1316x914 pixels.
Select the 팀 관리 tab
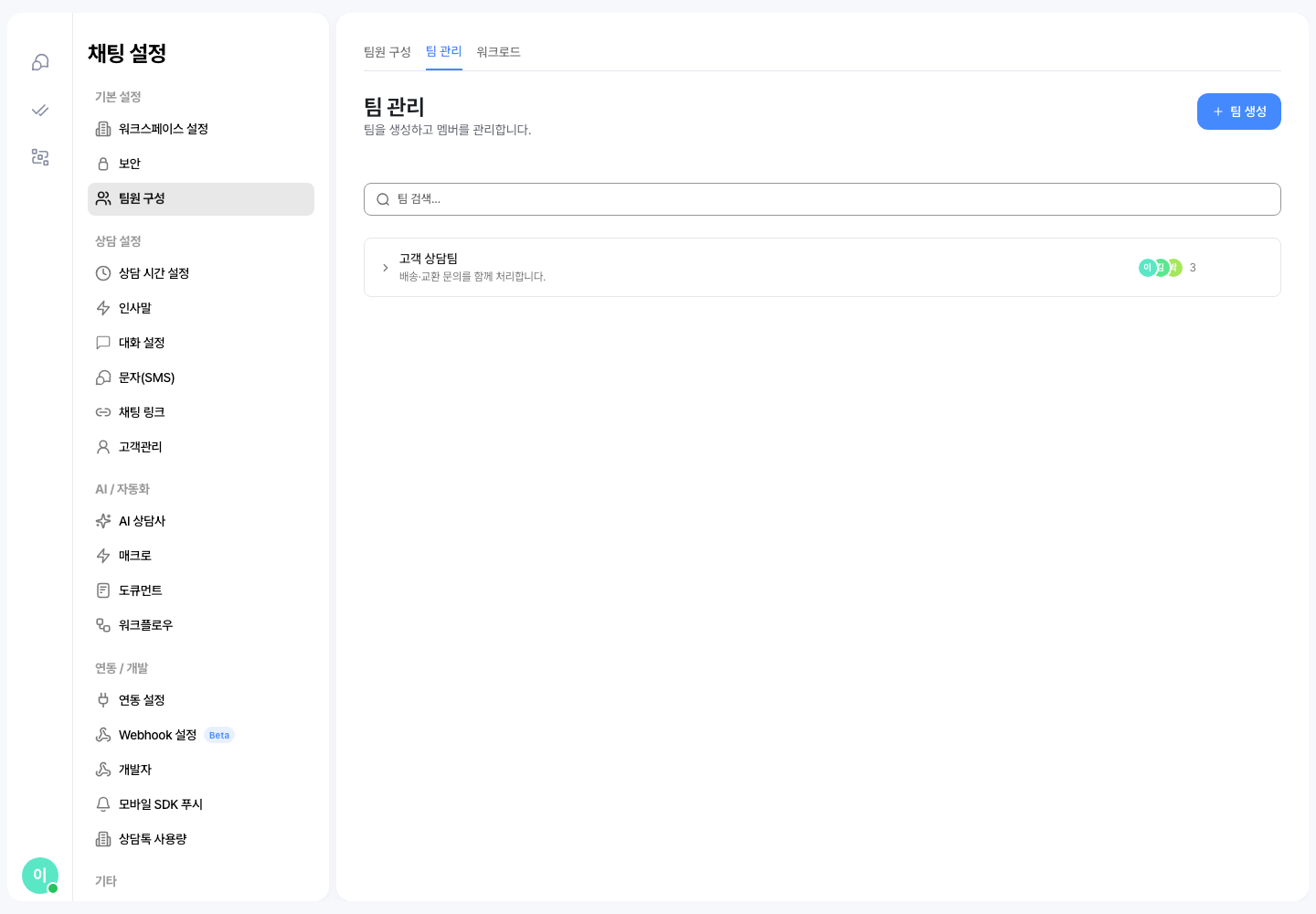pyautogui.click(x=444, y=51)
